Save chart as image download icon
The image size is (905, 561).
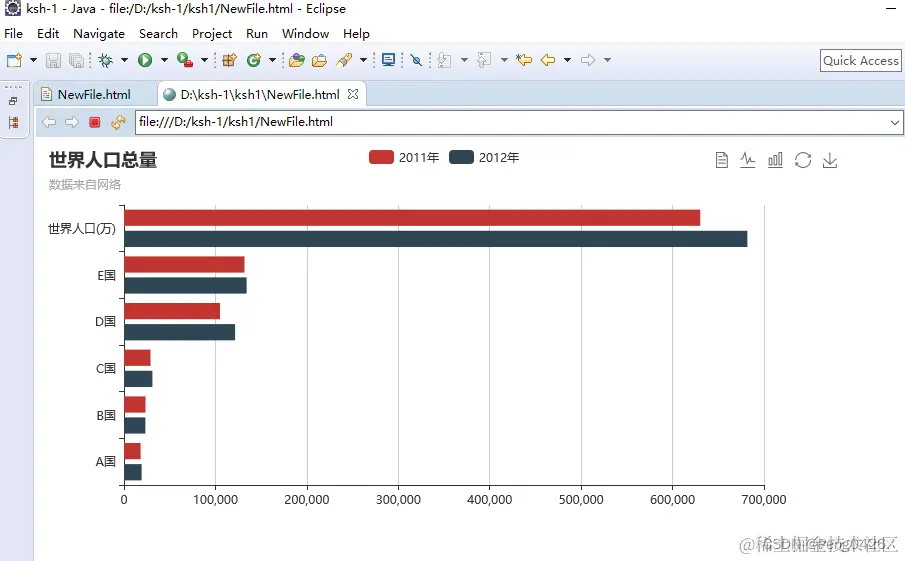(830, 160)
